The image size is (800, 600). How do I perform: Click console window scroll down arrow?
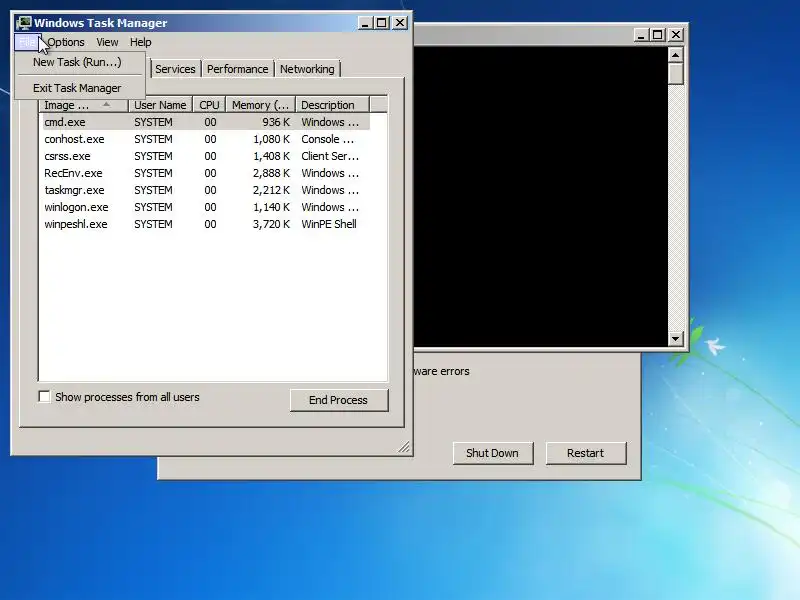tap(676, 338)
